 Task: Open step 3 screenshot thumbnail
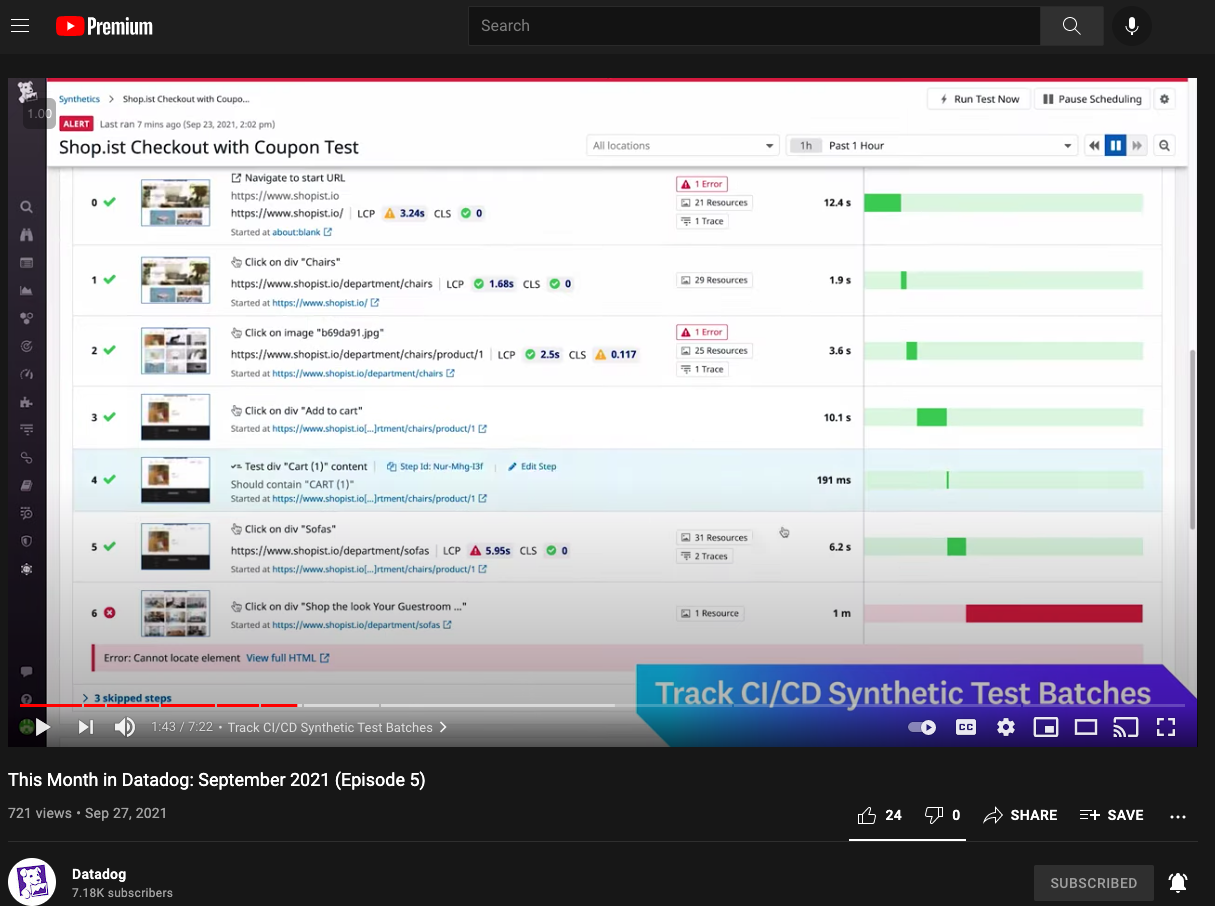tap(175, 418)
